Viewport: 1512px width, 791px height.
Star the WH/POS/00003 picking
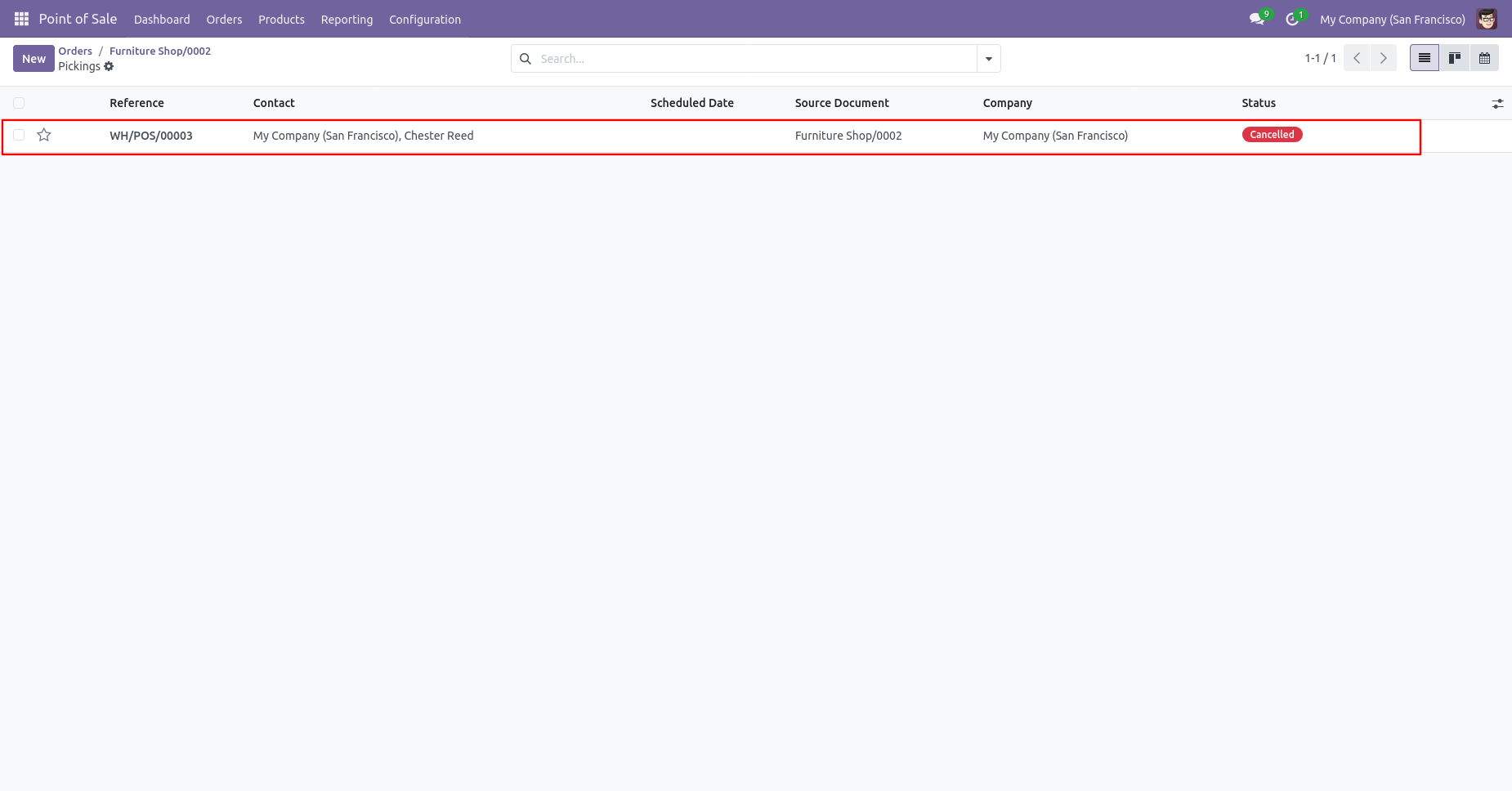pos(44,135)
